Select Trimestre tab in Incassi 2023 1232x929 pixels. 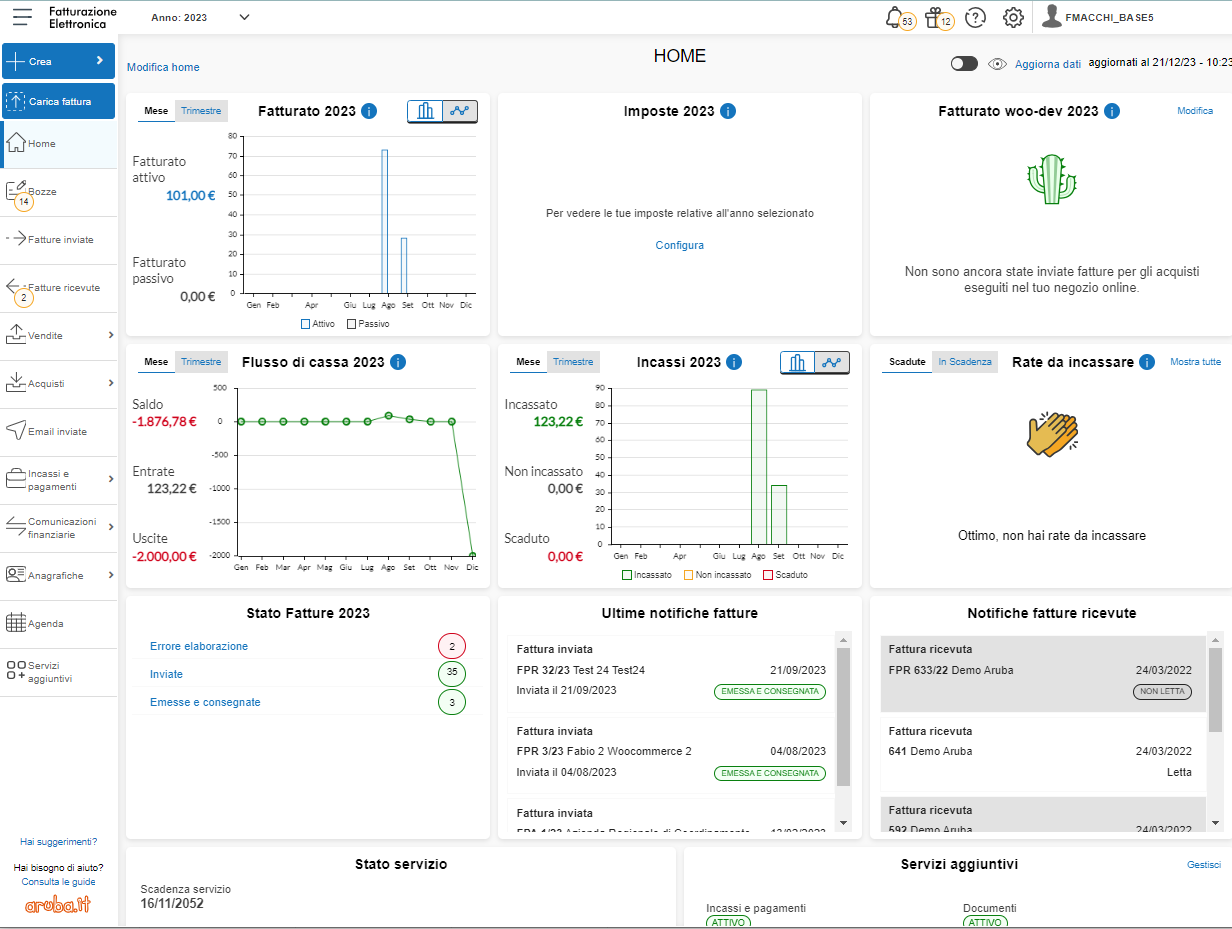[573, 362]
